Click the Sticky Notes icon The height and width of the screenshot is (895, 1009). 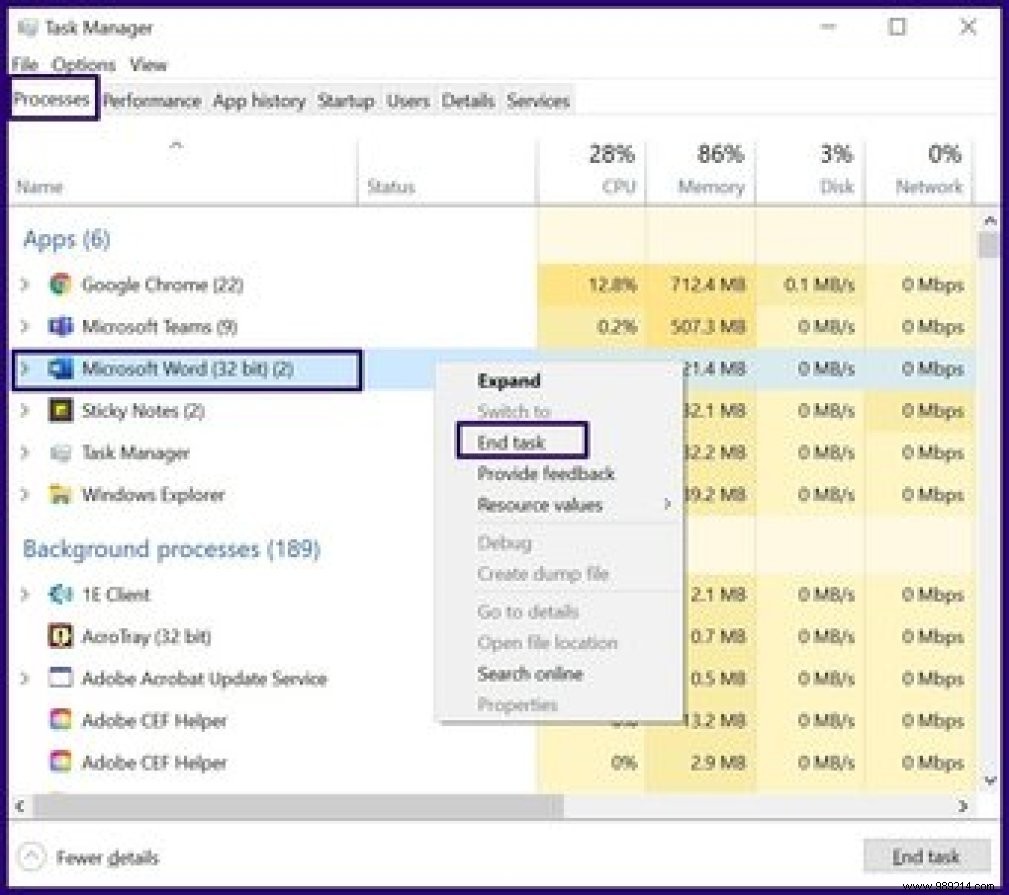click(x=60, y=411)
